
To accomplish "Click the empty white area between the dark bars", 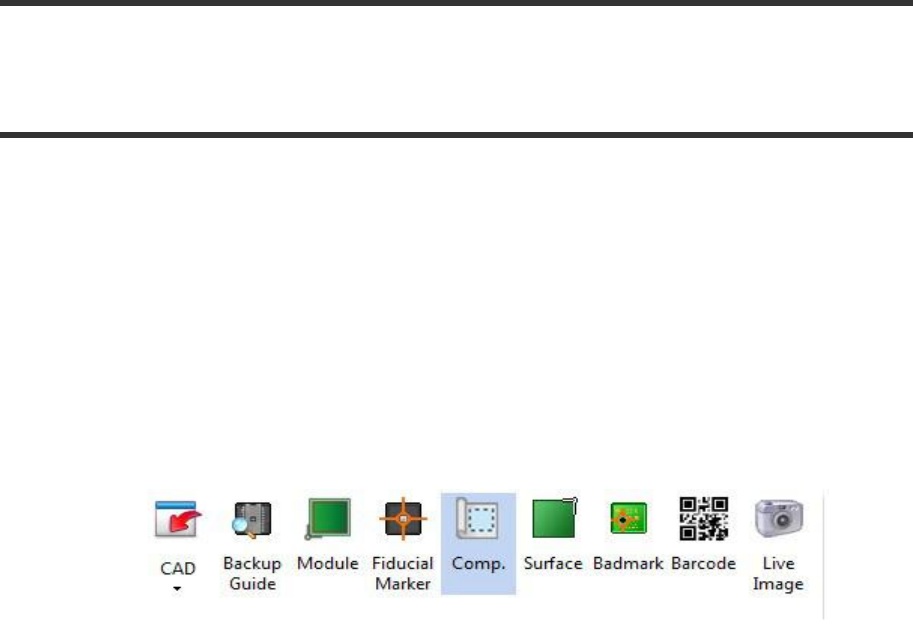I will coord(456,69).
